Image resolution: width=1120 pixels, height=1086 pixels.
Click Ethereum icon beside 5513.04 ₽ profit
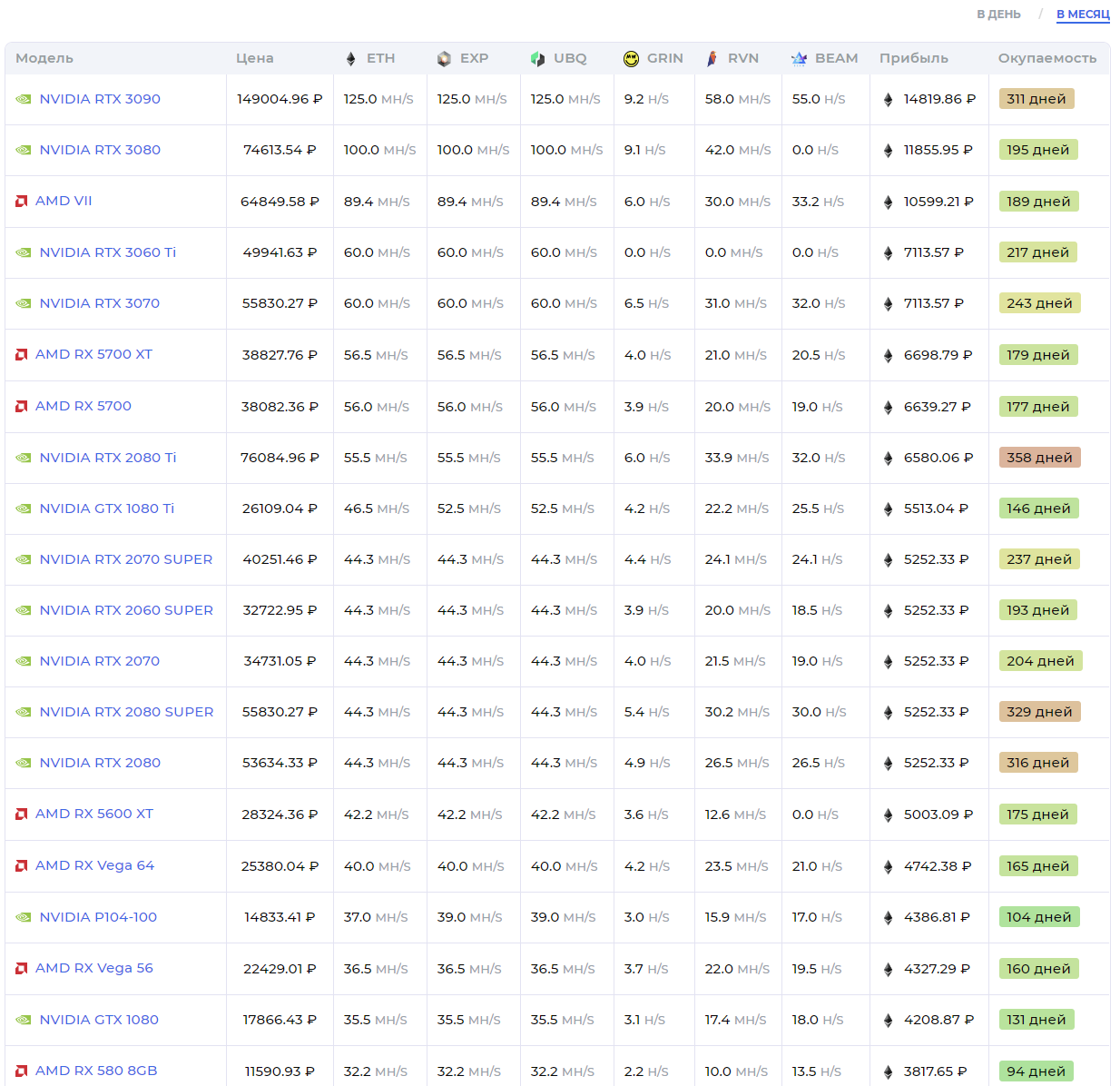coord(889,509)
